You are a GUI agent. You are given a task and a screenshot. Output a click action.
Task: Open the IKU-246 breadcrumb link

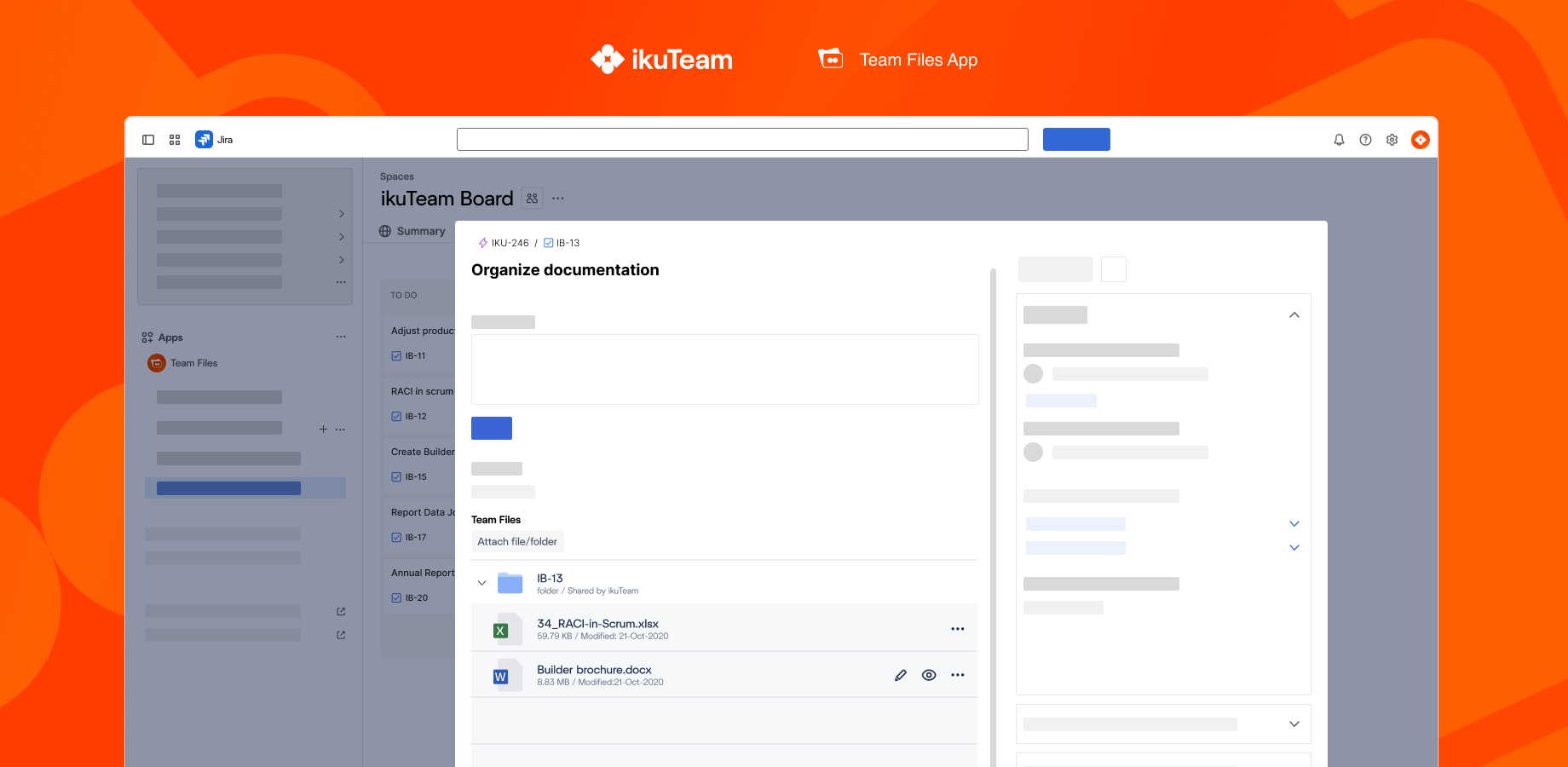pos(509,243)
